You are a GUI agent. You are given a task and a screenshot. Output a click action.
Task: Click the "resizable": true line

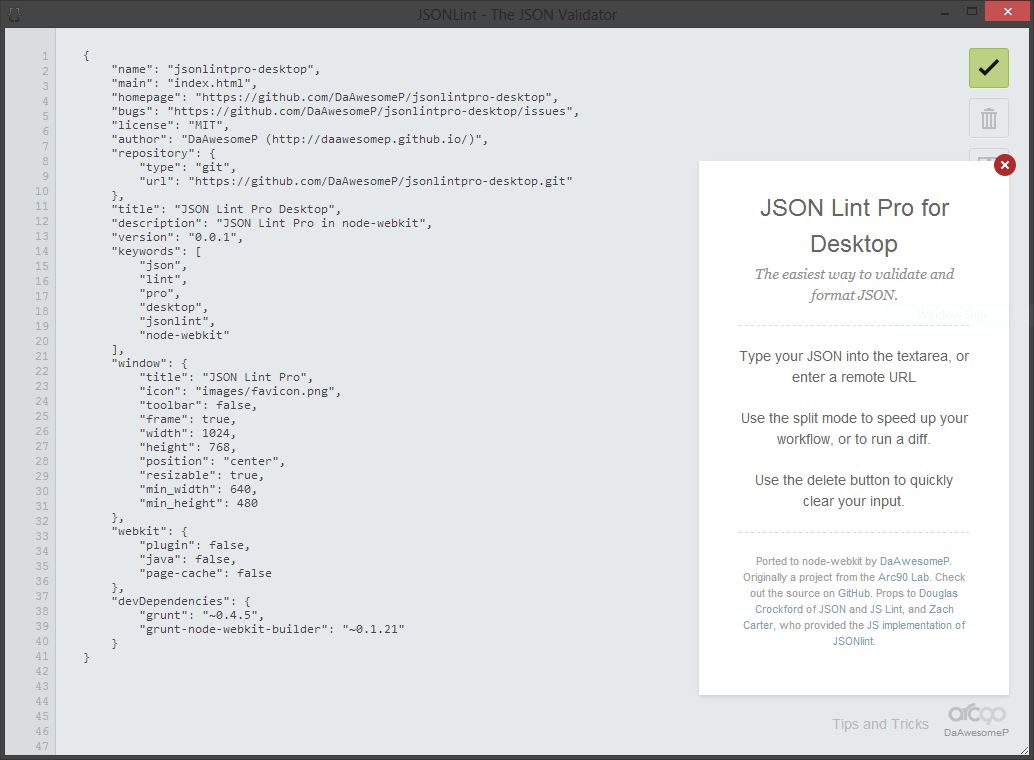(201, 475)
